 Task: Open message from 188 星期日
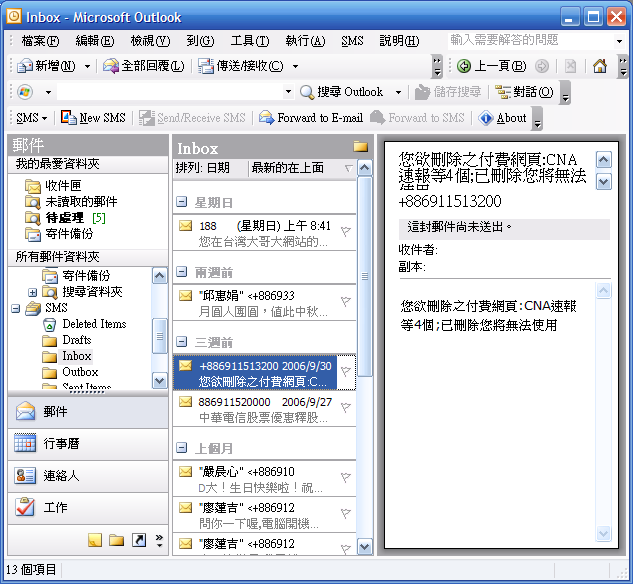point(264,233)
